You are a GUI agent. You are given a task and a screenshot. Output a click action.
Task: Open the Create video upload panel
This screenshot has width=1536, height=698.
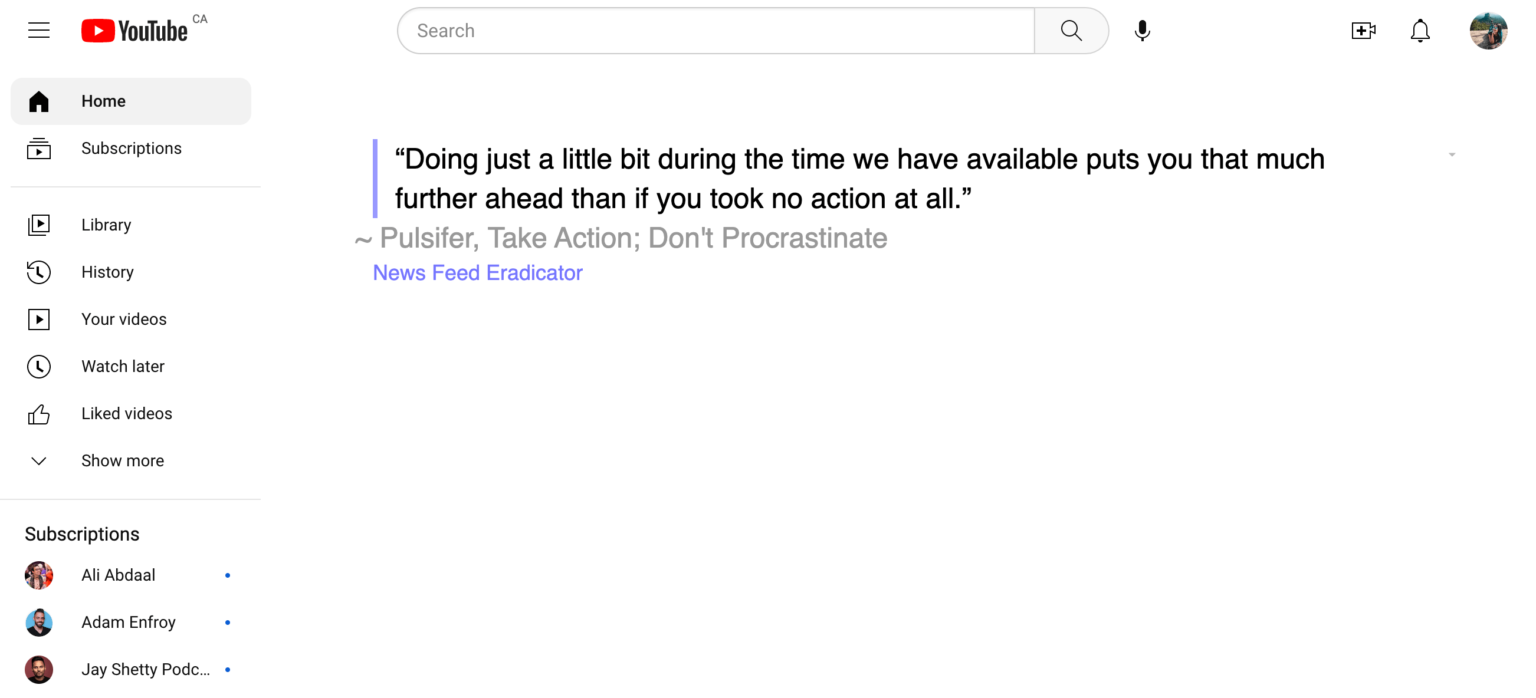pyautogui.click(x=1363, y=30)
